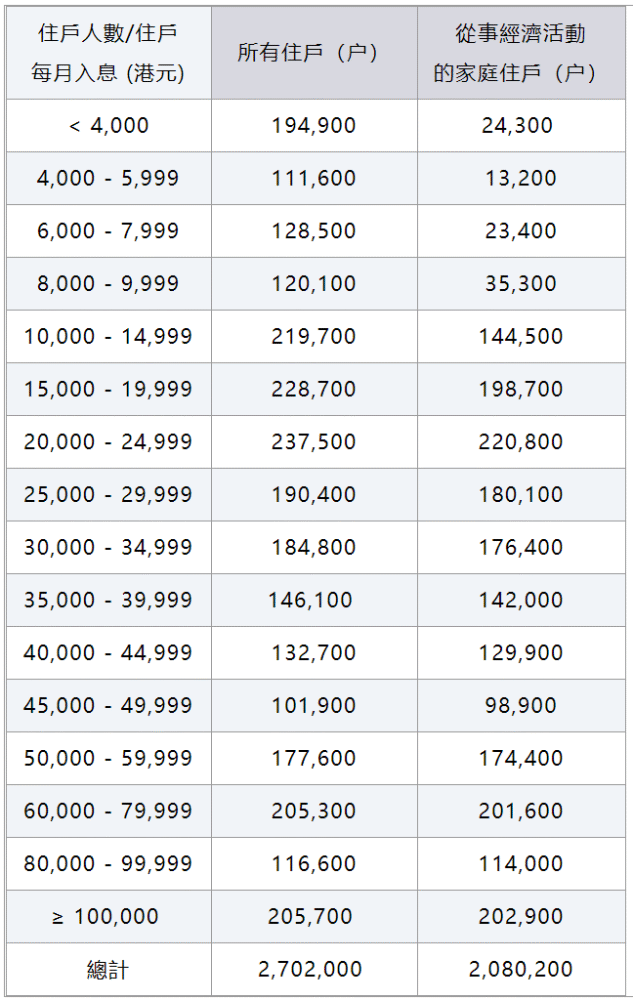Select the '4,000 - 5,999' income range
This screenshot has width=633, height=1000.
109,179
